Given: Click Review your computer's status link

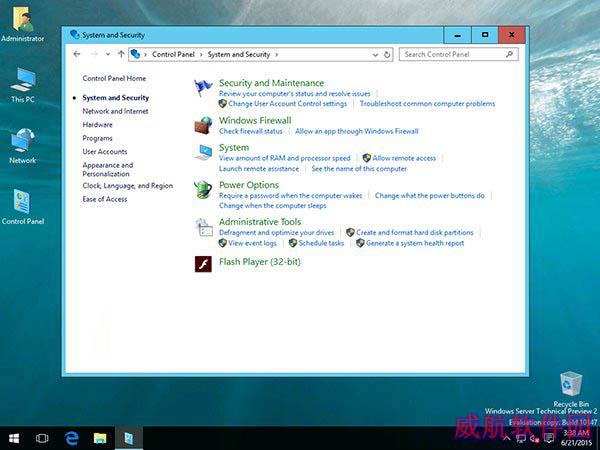Looking at the screenshot, I should click(295, 94).
